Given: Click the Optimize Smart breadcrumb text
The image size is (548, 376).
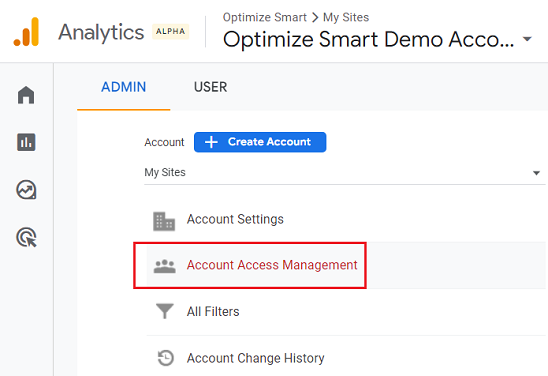Looking at the screenshot, I should pos(265,17).
